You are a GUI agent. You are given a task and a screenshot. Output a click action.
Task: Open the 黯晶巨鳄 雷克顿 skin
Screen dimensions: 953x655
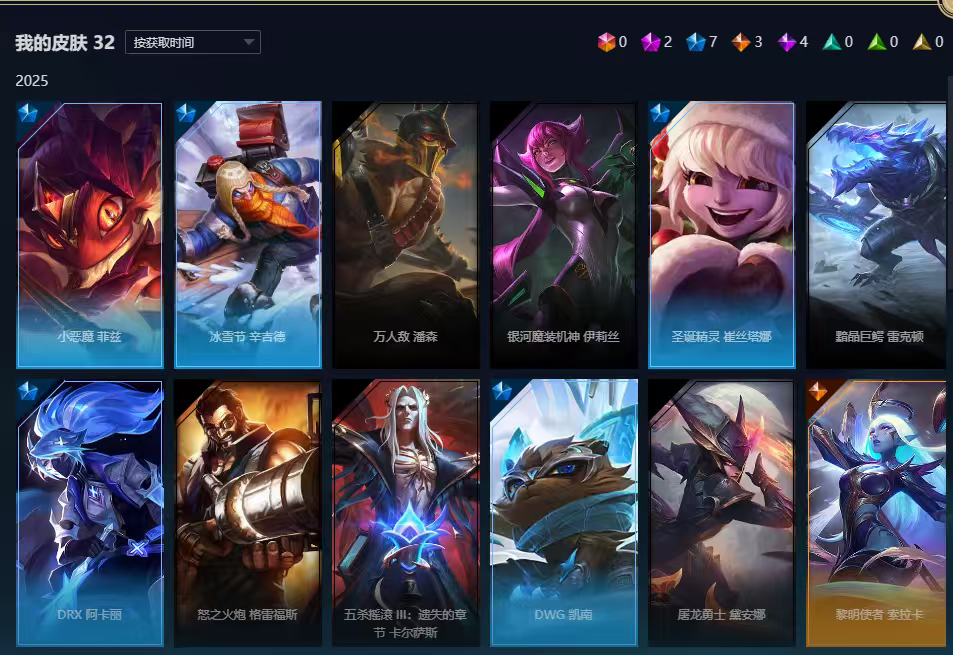click(876, 235)
